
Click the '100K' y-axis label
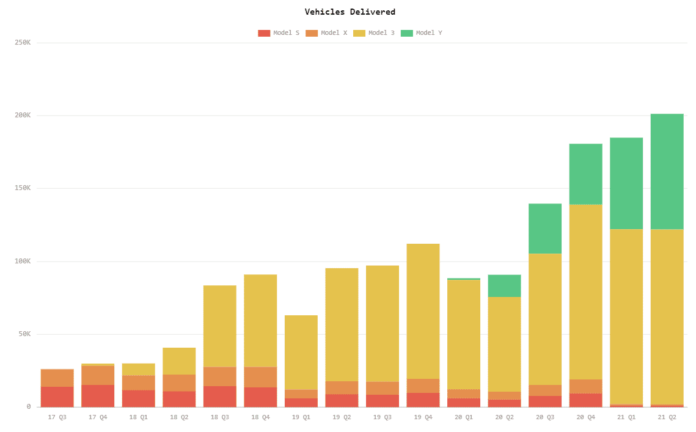(x=23, y=262)
